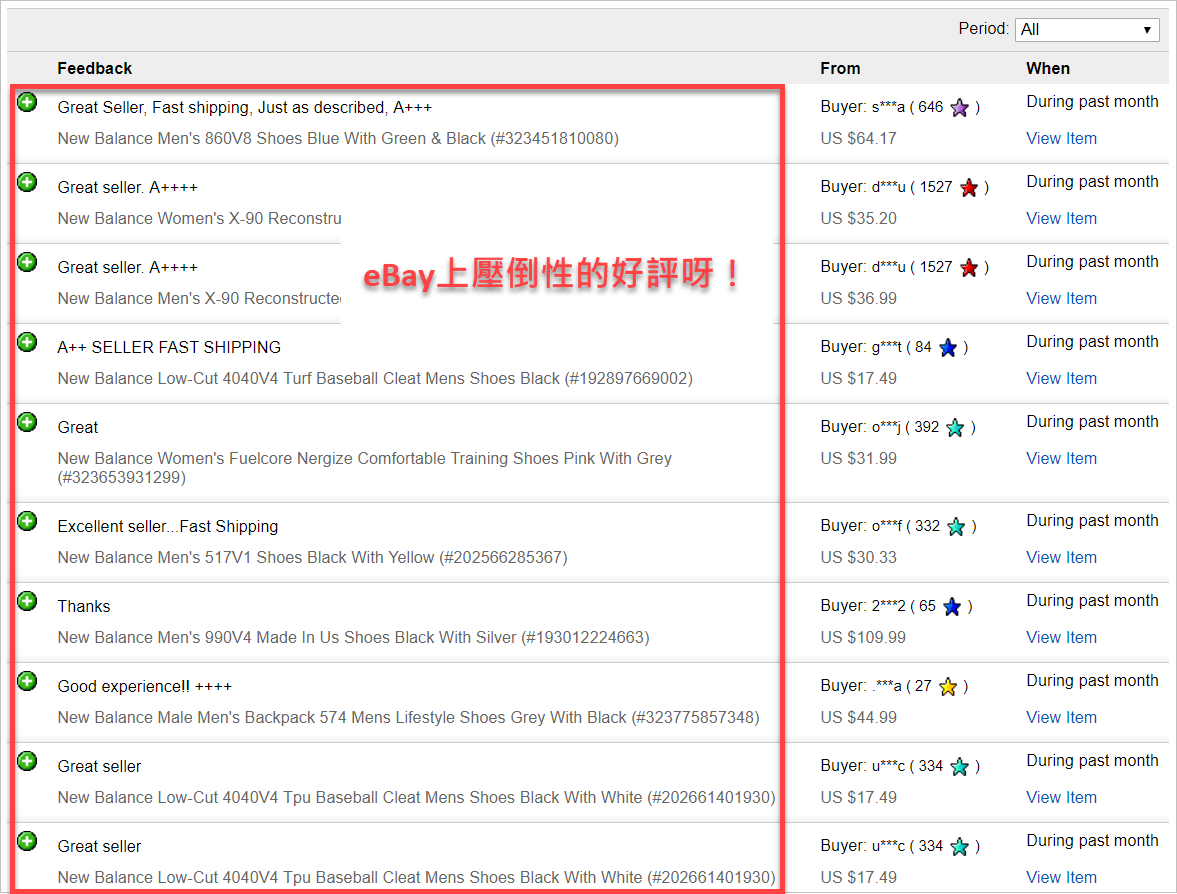The height and width of the screenshot is (894, 1177).
Task: Click the teal star beside buyer o***j
Action: [x=955, y=428]
